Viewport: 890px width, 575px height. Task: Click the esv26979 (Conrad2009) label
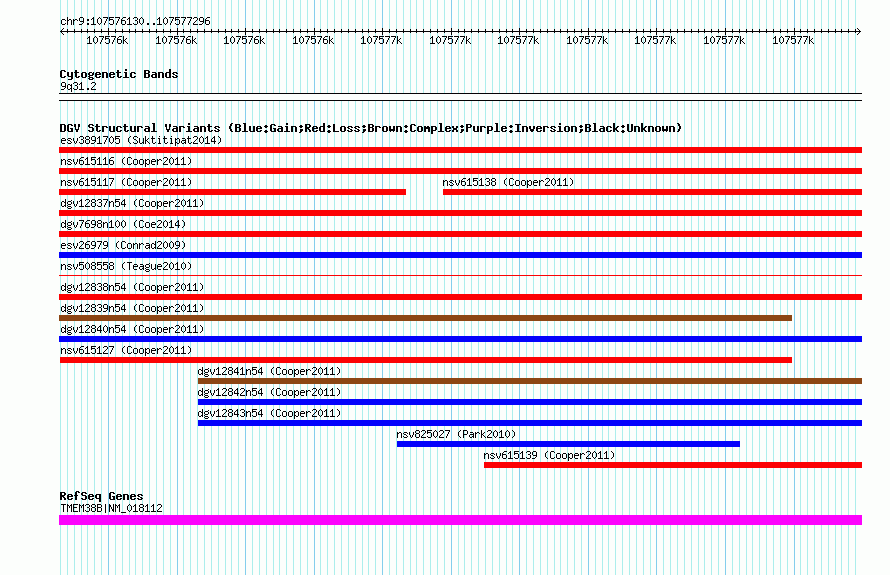click(x=123, y=245)
